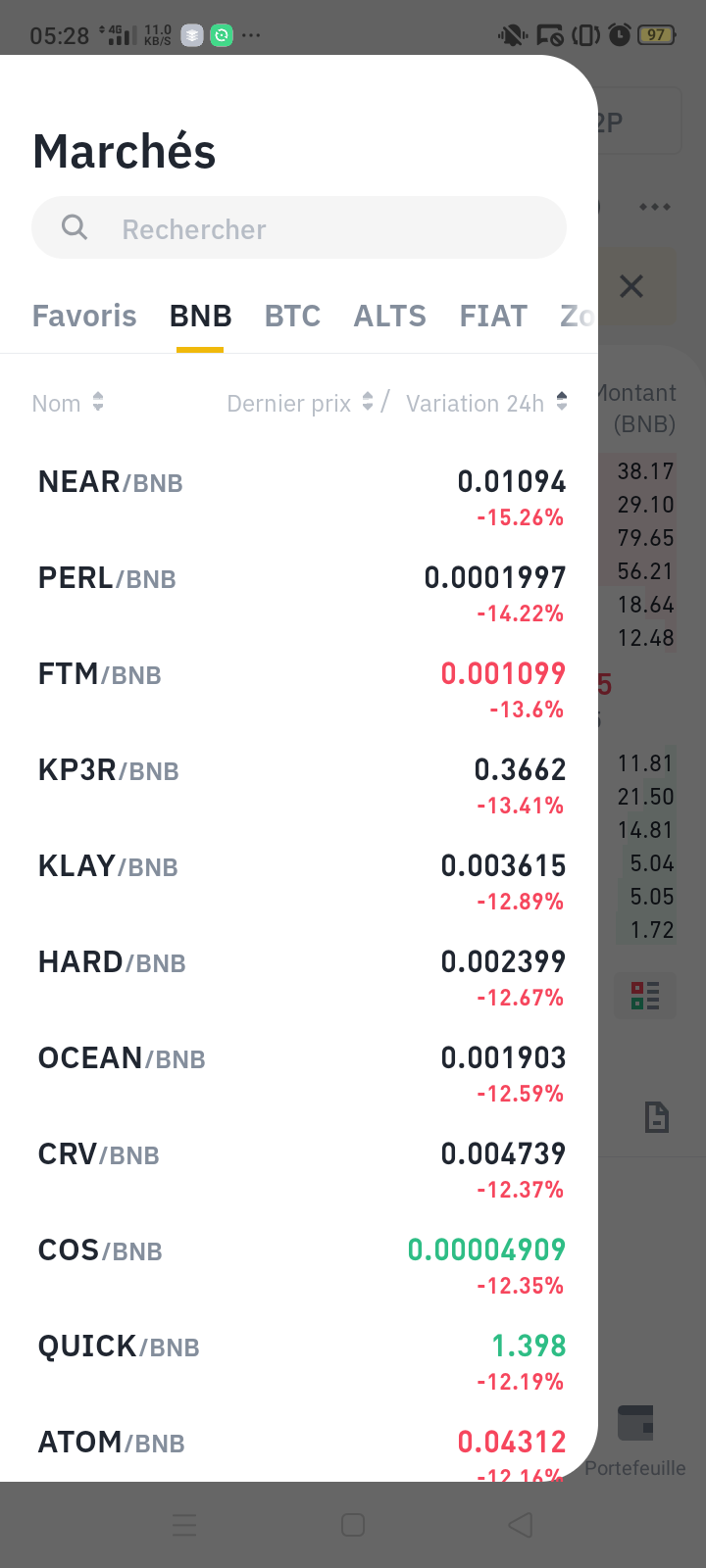Sort by Dernier prix arrows
Viewport: 706px width, 1568px height.
coord(368,402)
